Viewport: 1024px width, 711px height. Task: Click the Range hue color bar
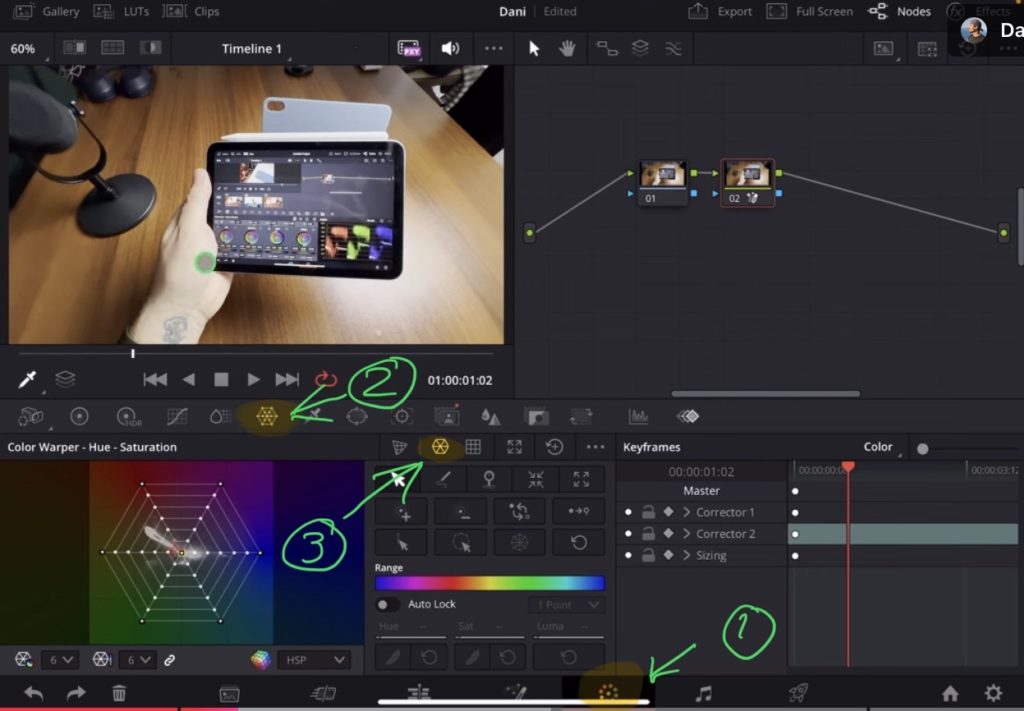(489, 583)
